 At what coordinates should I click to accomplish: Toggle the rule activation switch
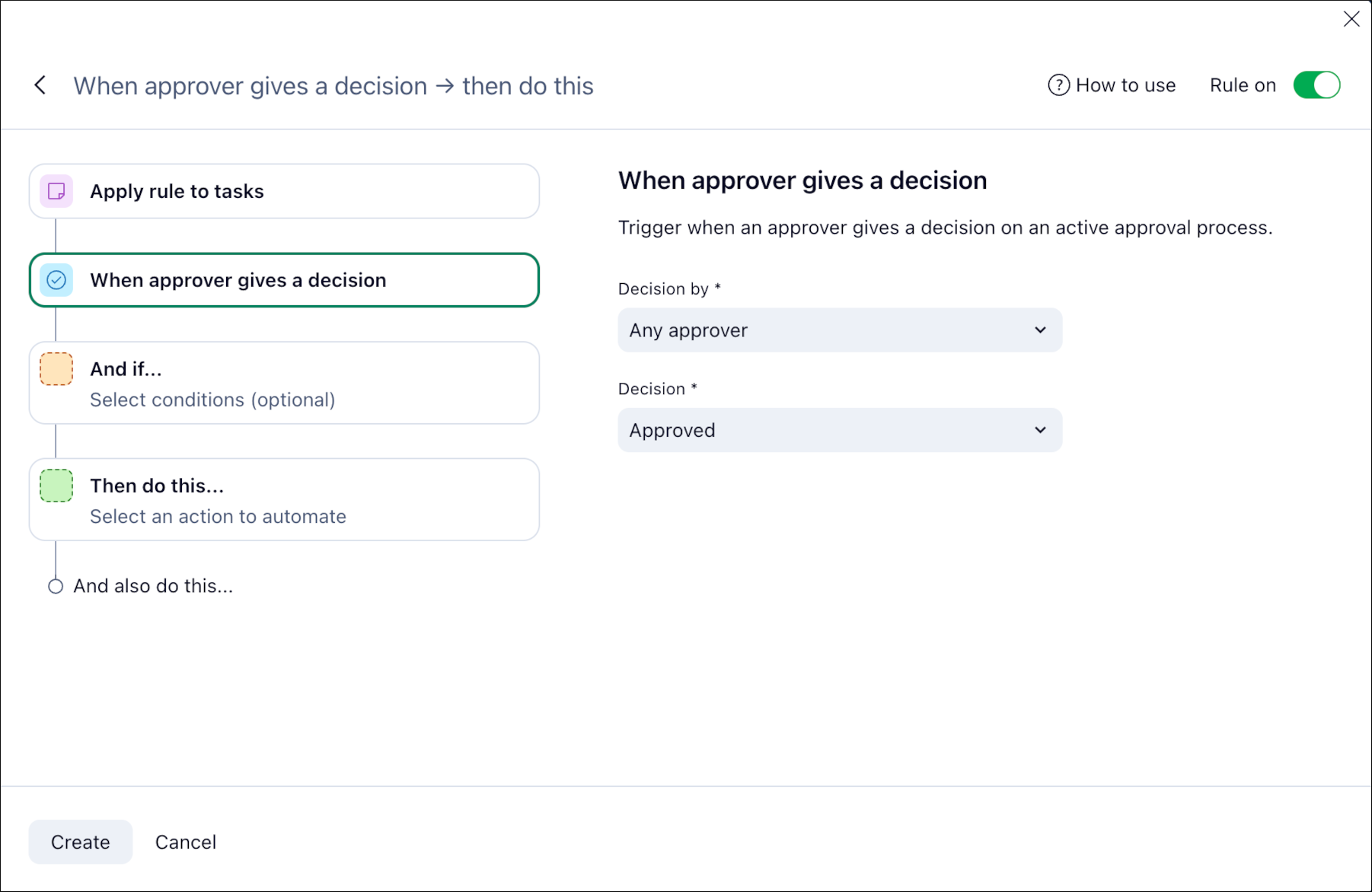[x=1316, y=85]
